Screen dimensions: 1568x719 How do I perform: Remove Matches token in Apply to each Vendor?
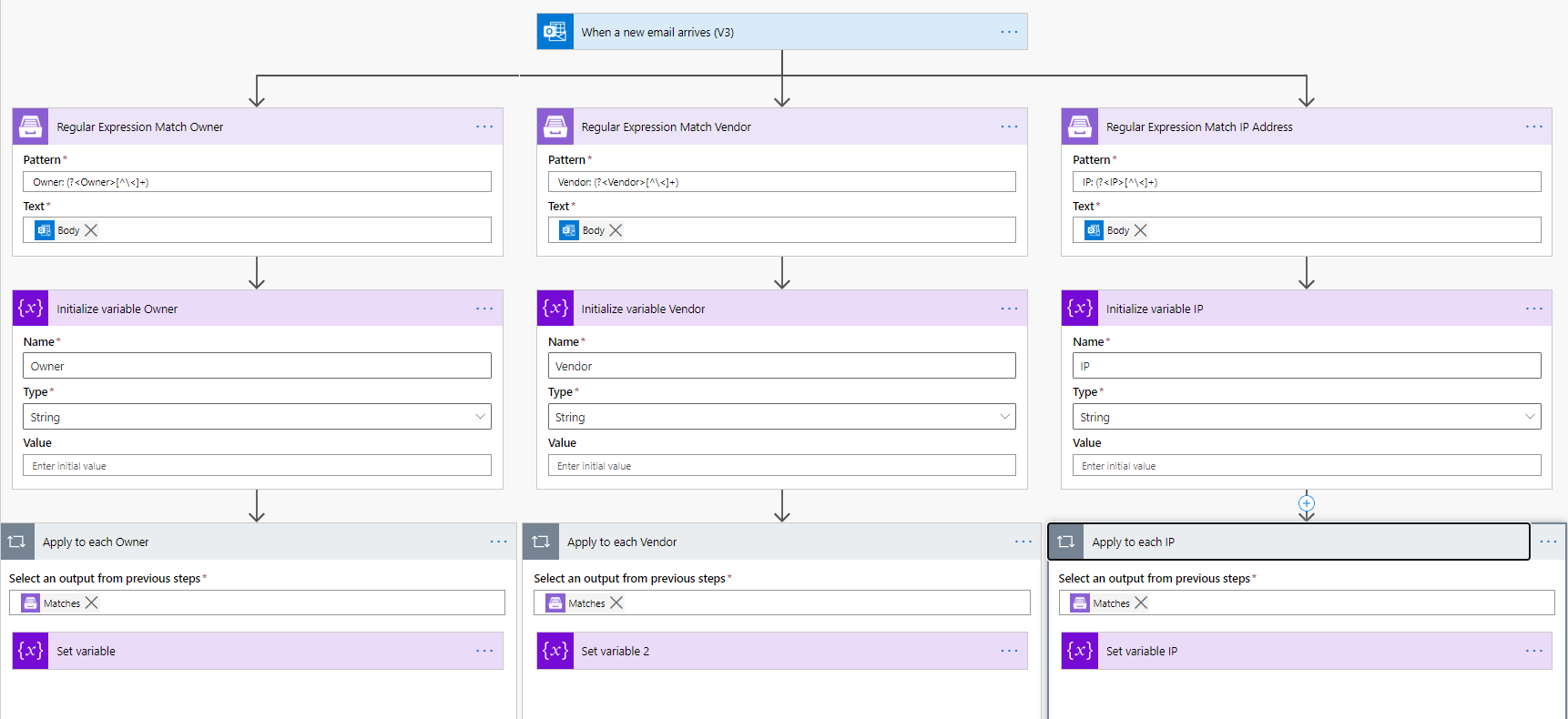coord(616,603)
